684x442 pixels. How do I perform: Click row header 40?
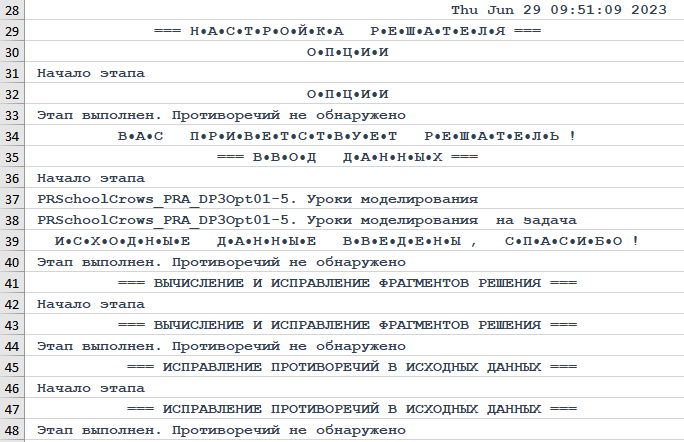pos(15,262)
